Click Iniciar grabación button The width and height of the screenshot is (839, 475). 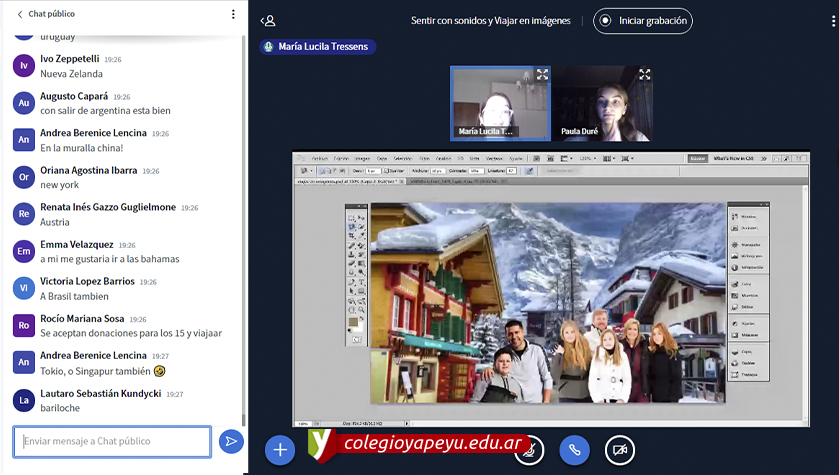pyautogui.click(x=643, y=20)
